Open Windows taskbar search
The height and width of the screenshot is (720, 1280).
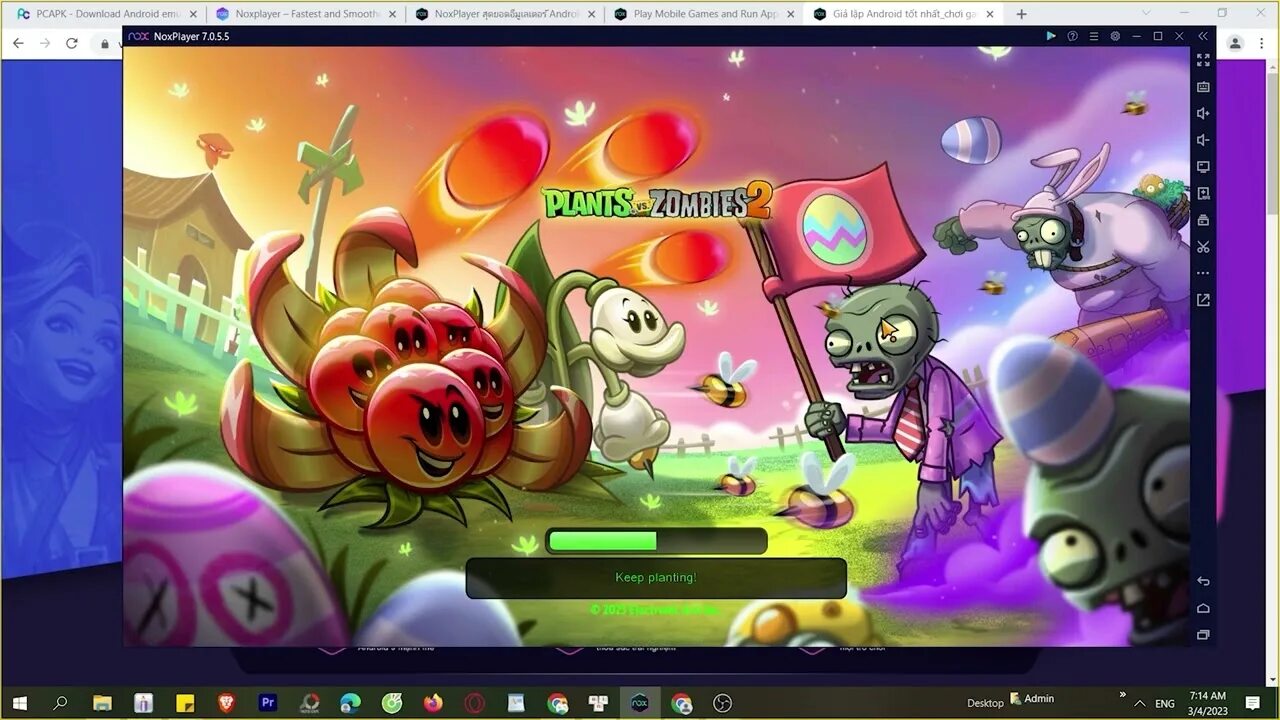point(60,703)
